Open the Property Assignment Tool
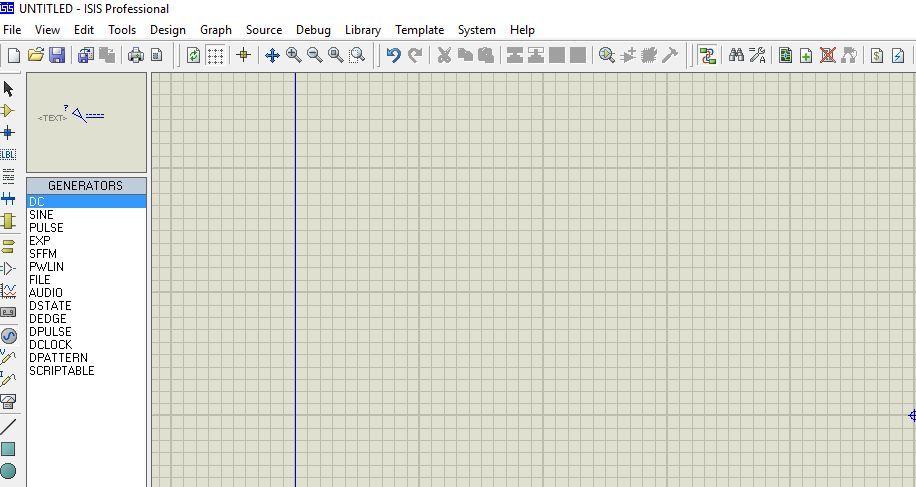This screenshot has height=487, width=916. tap(757, 55)
